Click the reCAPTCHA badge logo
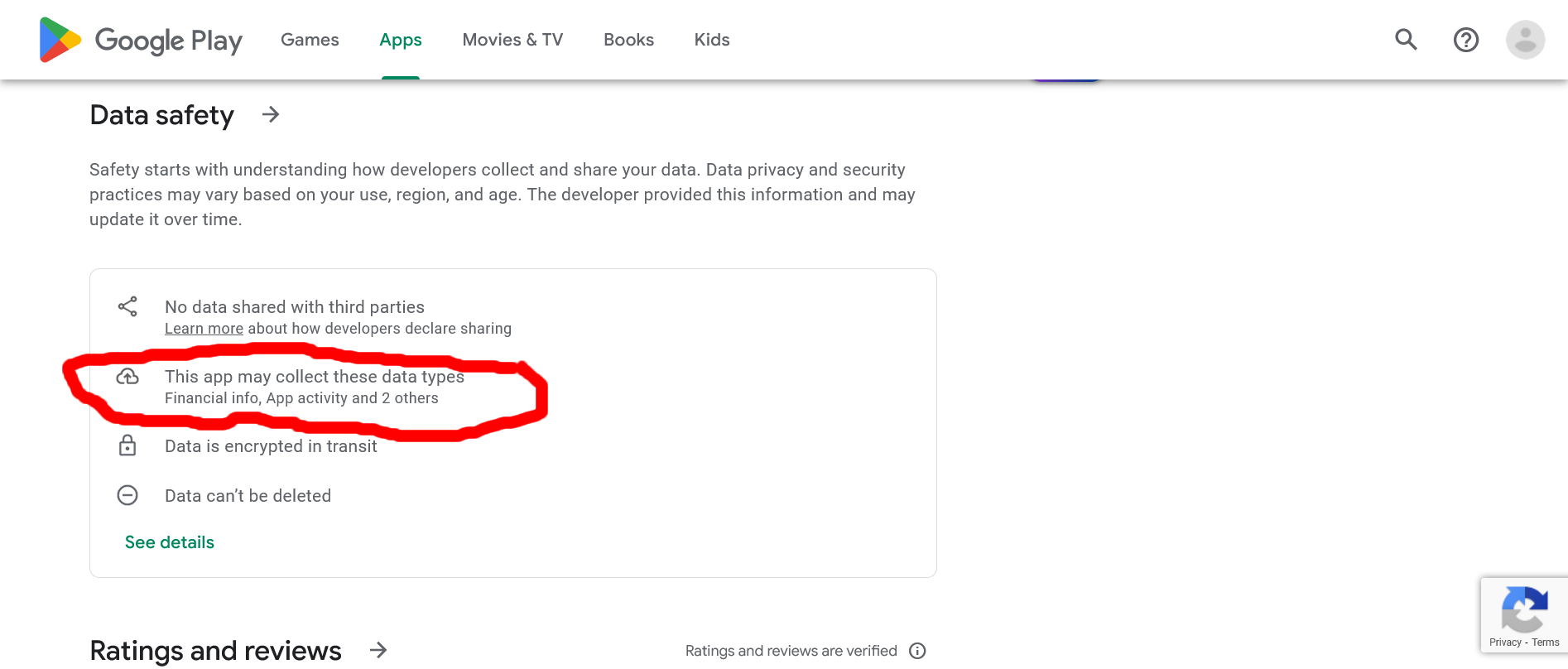The height and width of the screenshot is (669, 1568). tap(1524, 609)
